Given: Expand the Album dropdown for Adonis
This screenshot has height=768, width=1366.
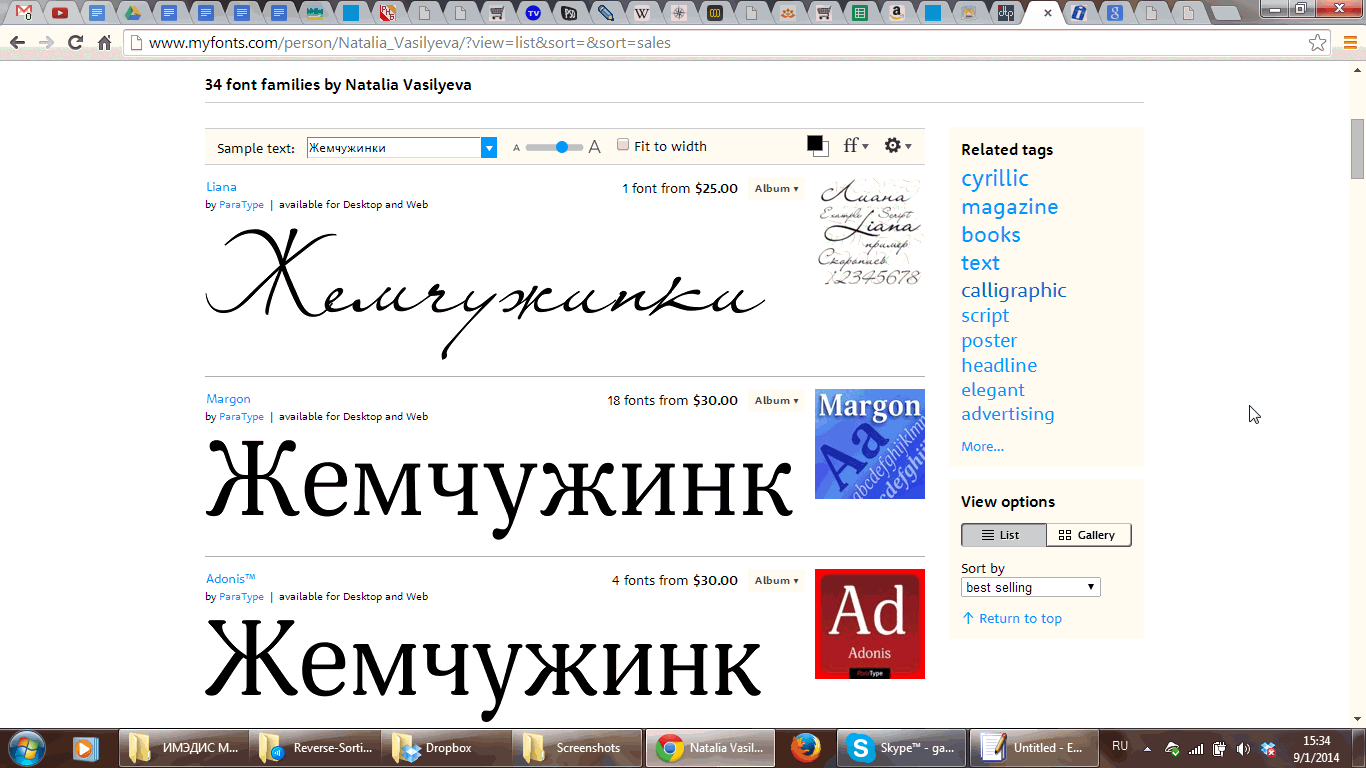Looking at the screenshot, I should tap(776, 581).
